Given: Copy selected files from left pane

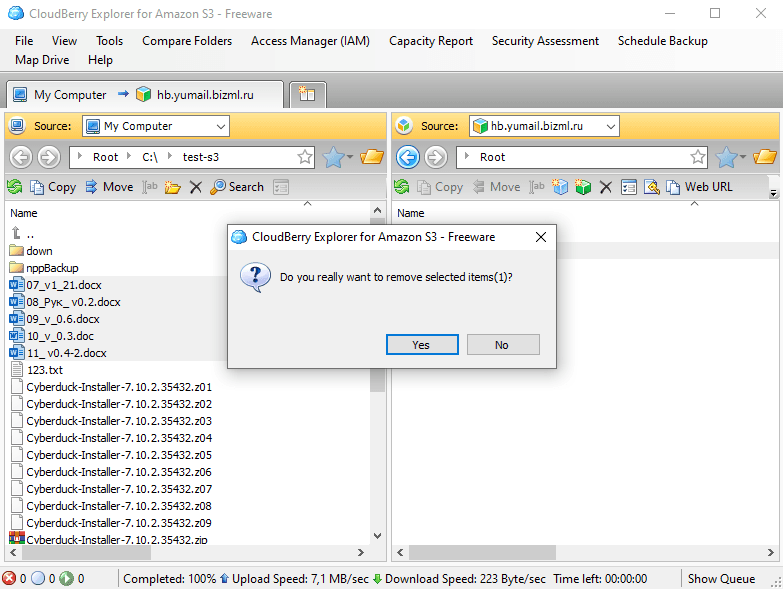Looking at the screenshot, I should point(53,187).
